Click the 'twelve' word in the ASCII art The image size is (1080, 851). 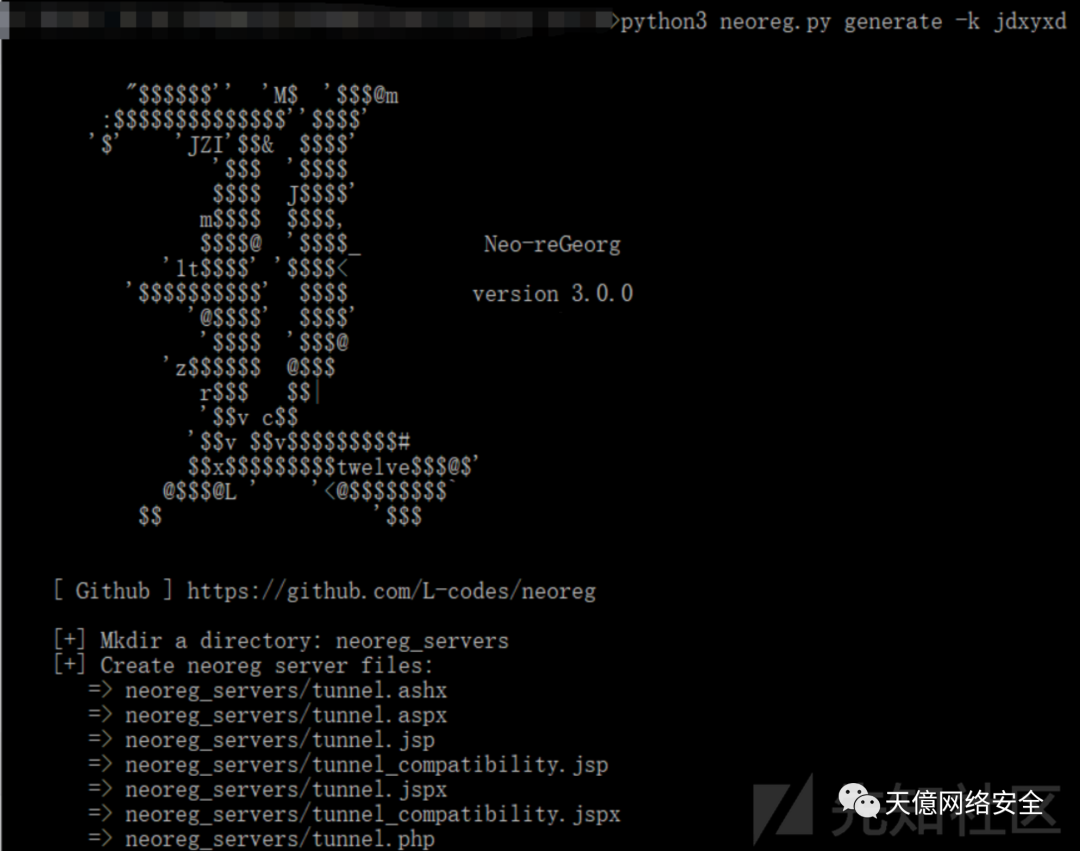[x=374, y=467]
